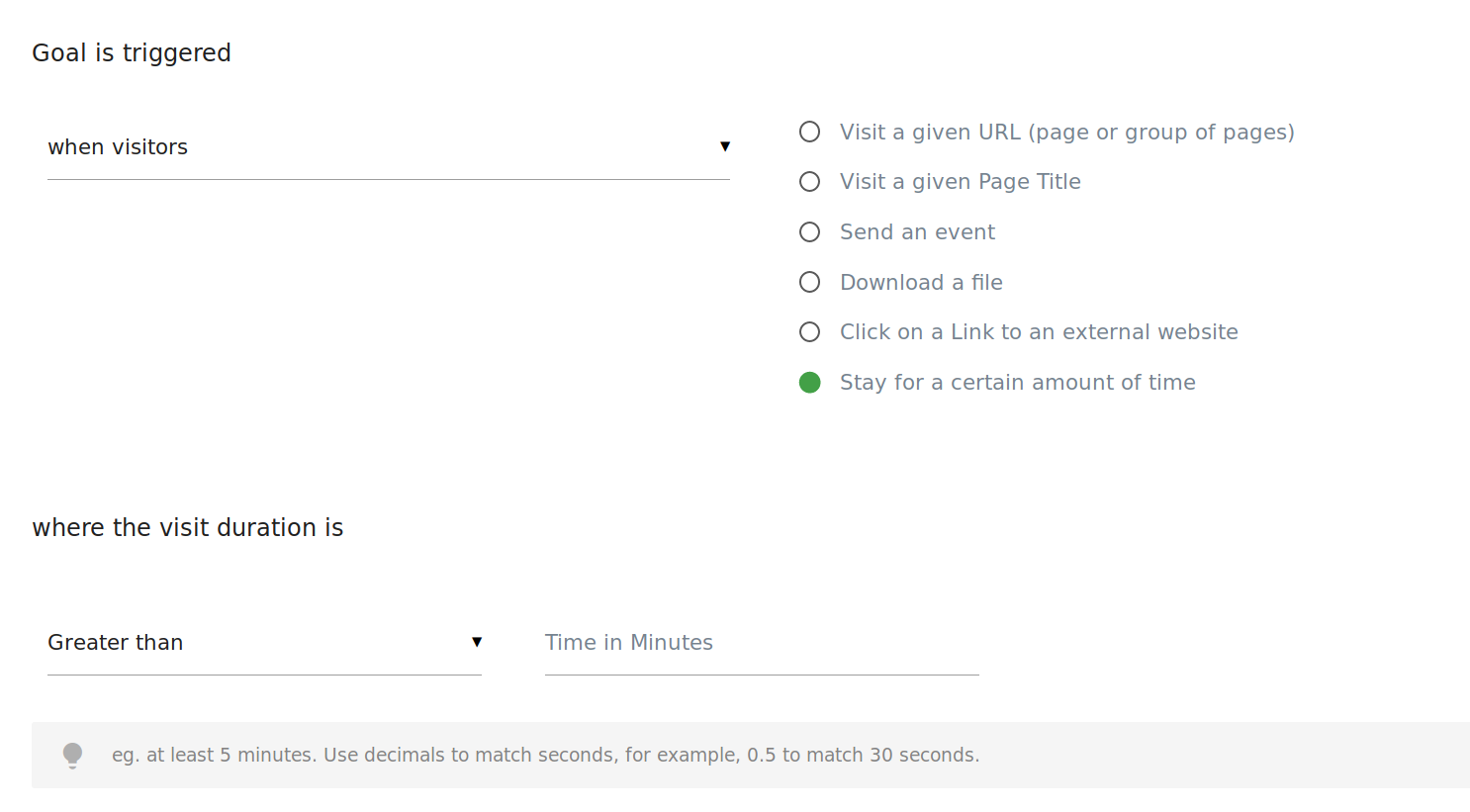
Task: Click the "Send an event" label text
Action: click(917, 232)
